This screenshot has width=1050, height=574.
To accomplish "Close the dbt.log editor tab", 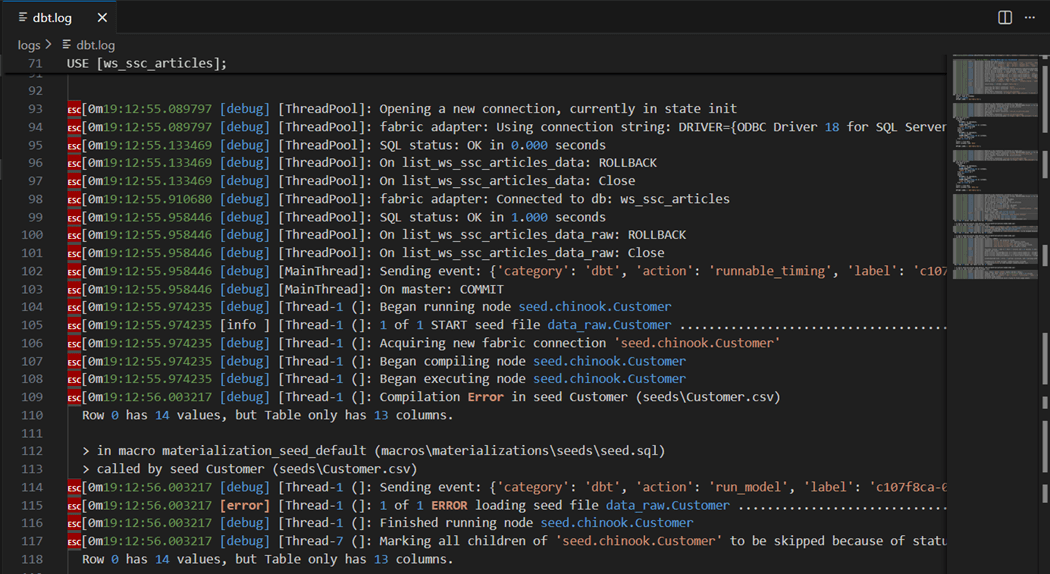I will pyautogui.click(x=103, y=18).
